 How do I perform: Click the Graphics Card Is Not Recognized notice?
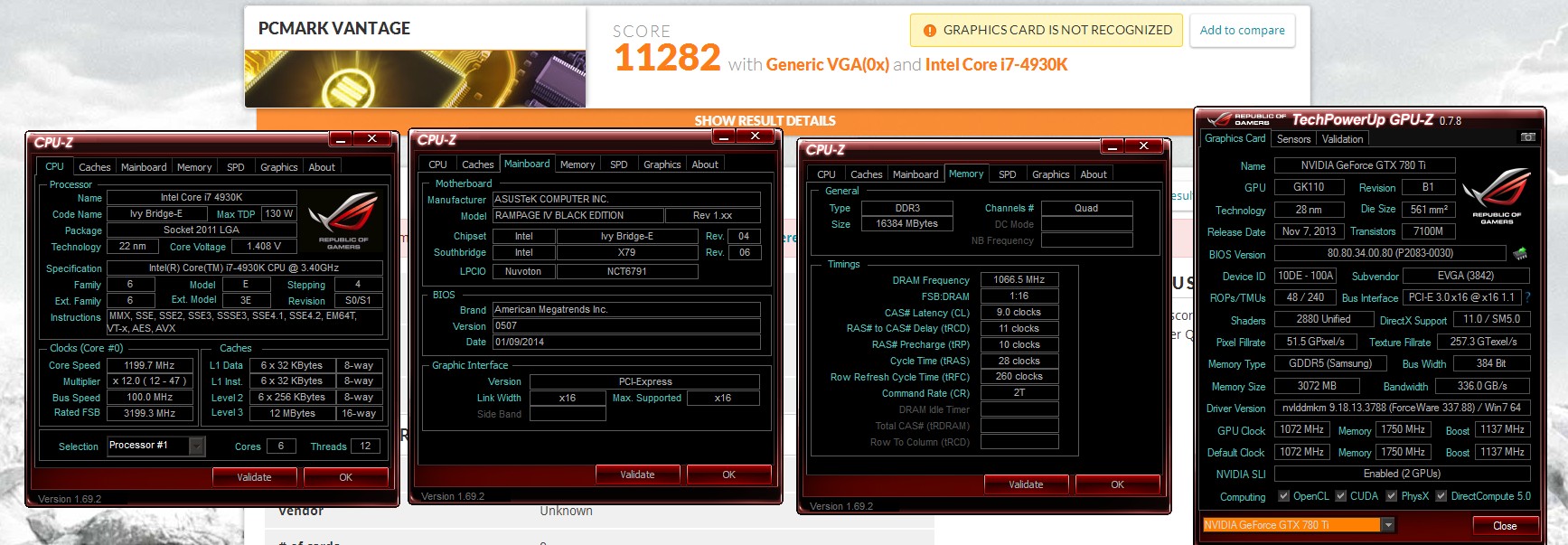tap(1047, 30)
